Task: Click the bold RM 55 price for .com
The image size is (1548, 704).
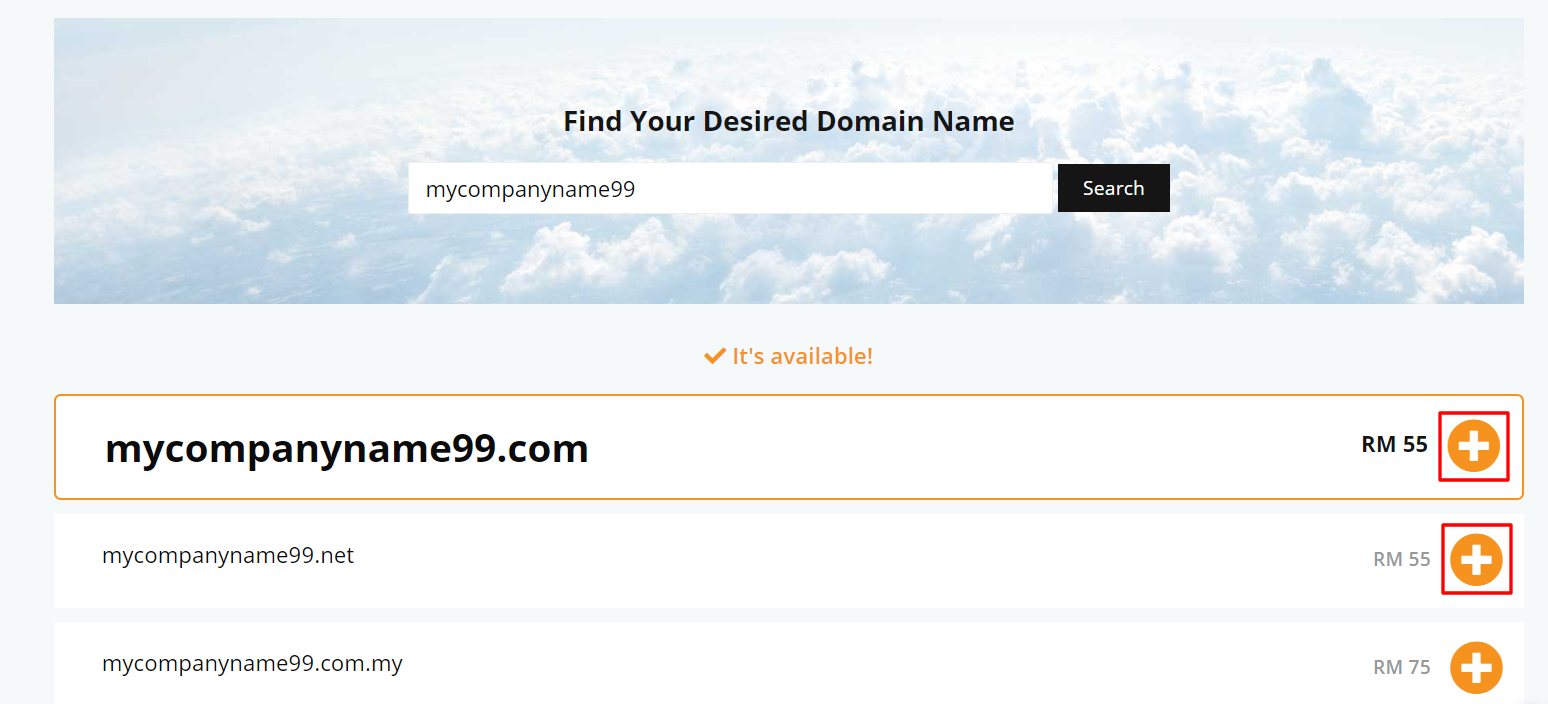Action: pos(1394,444)
